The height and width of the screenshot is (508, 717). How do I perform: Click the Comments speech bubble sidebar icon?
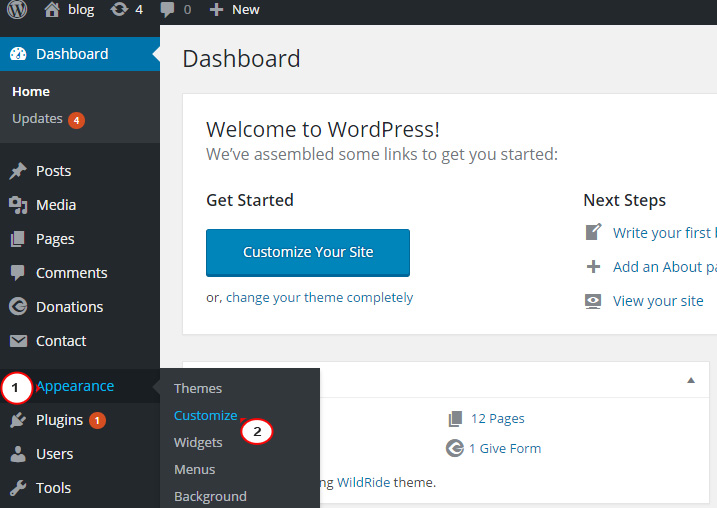pos(18,273)
